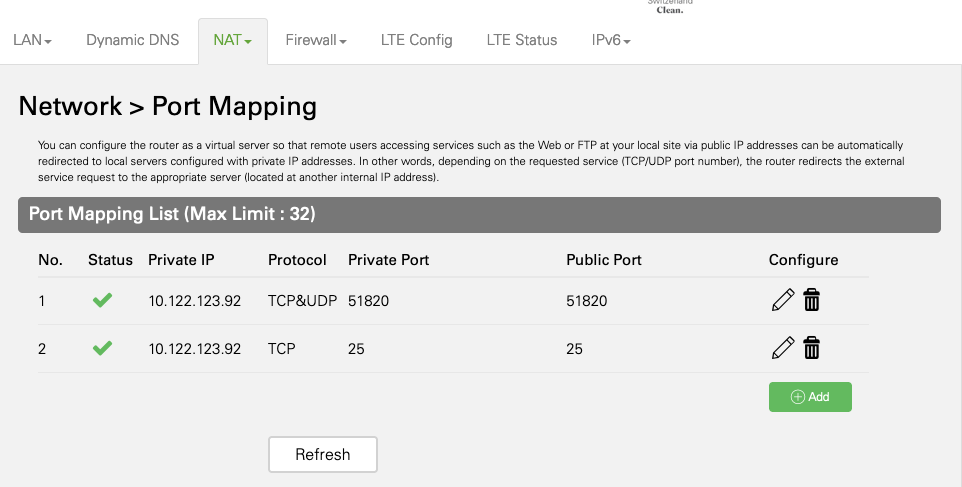Go to Dynamic DNS tab
The image size is (962, 487).
point(133,41)
